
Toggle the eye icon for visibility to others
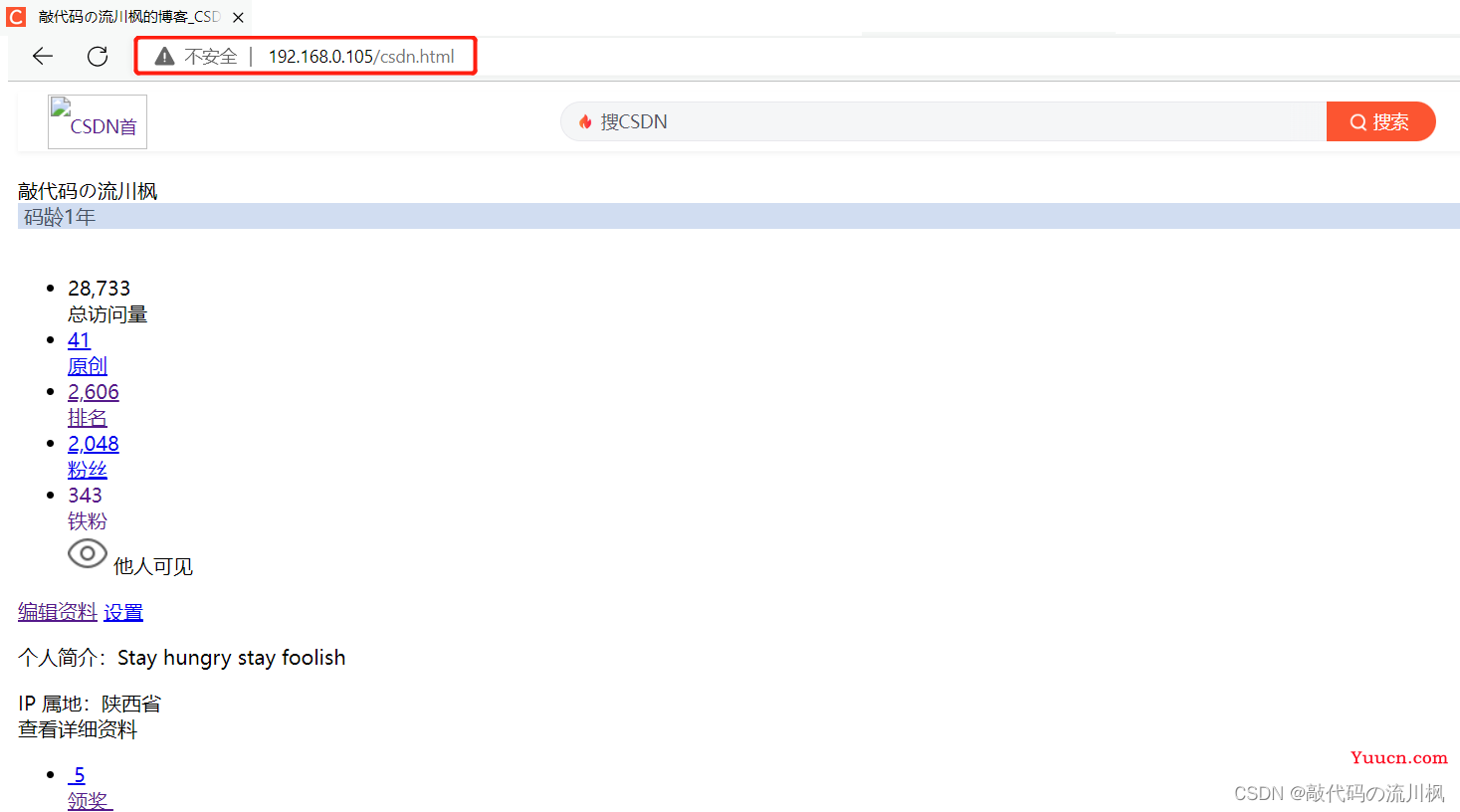click(x=88, y=553)
